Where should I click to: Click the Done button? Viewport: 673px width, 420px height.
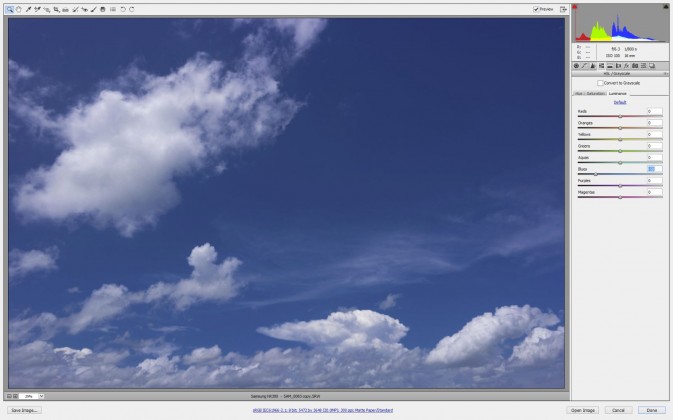click(x=652, y=410)
